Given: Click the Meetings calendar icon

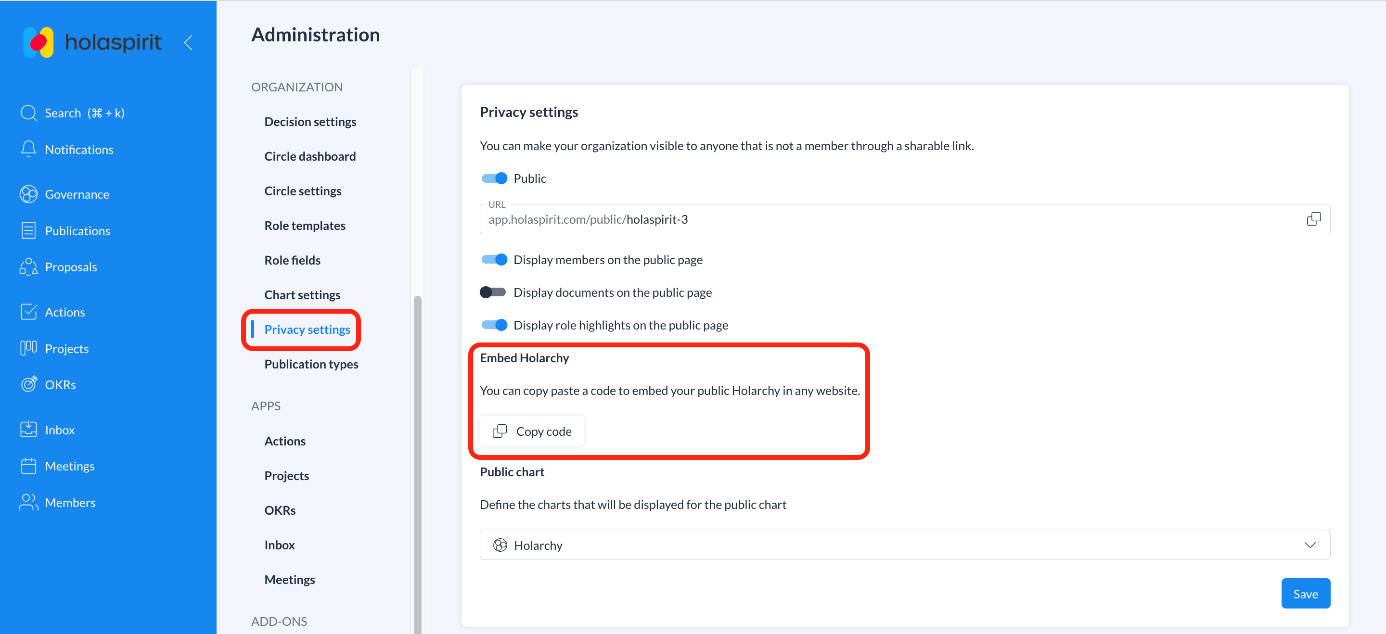Looking at the screenshot, I should pos(29,466).
